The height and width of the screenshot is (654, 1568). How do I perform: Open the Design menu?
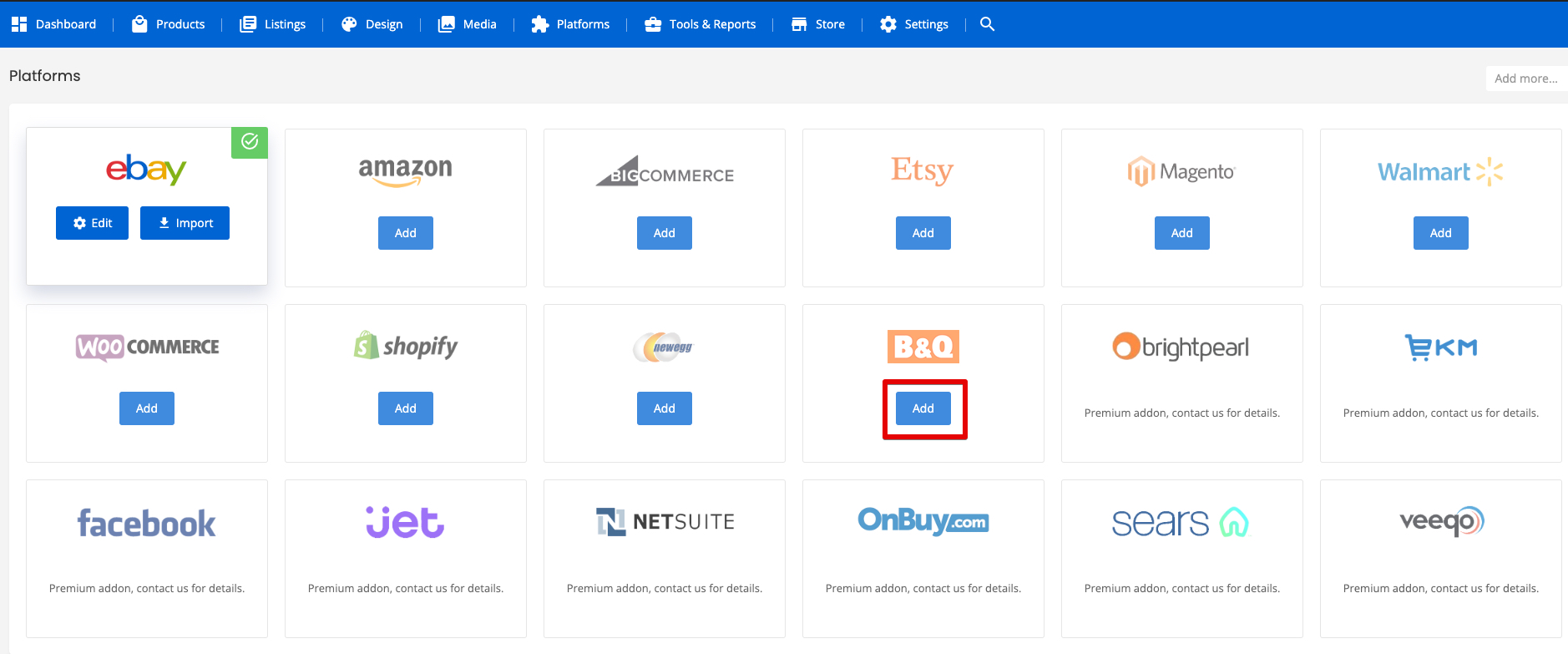pos(384,24)
